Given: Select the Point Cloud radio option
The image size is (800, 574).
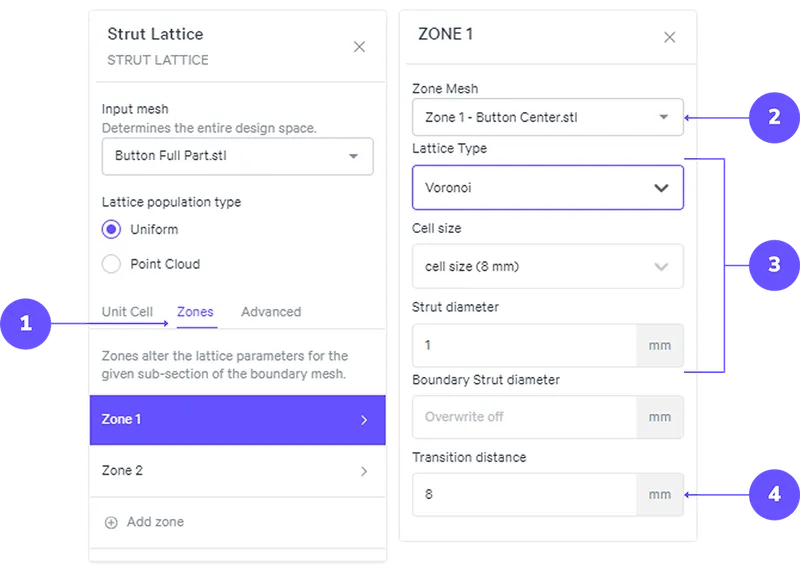Looking at the screenshot, I should tap(112, 264).
